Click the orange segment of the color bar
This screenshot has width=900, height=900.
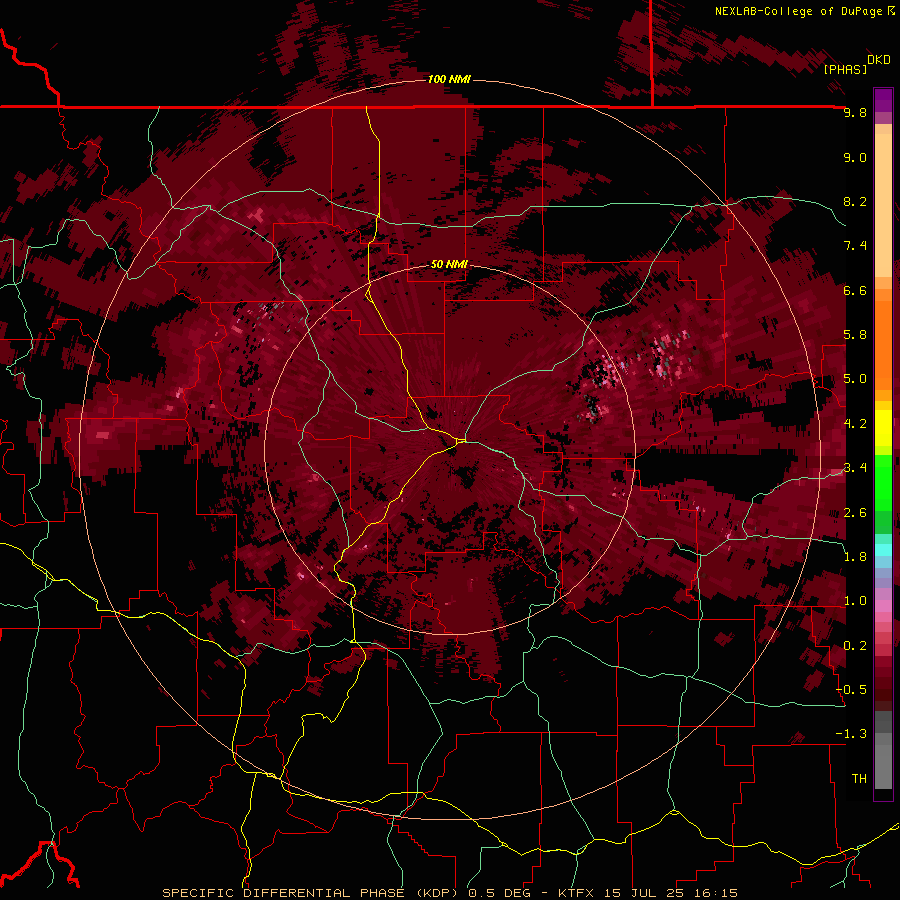[883, 342]
